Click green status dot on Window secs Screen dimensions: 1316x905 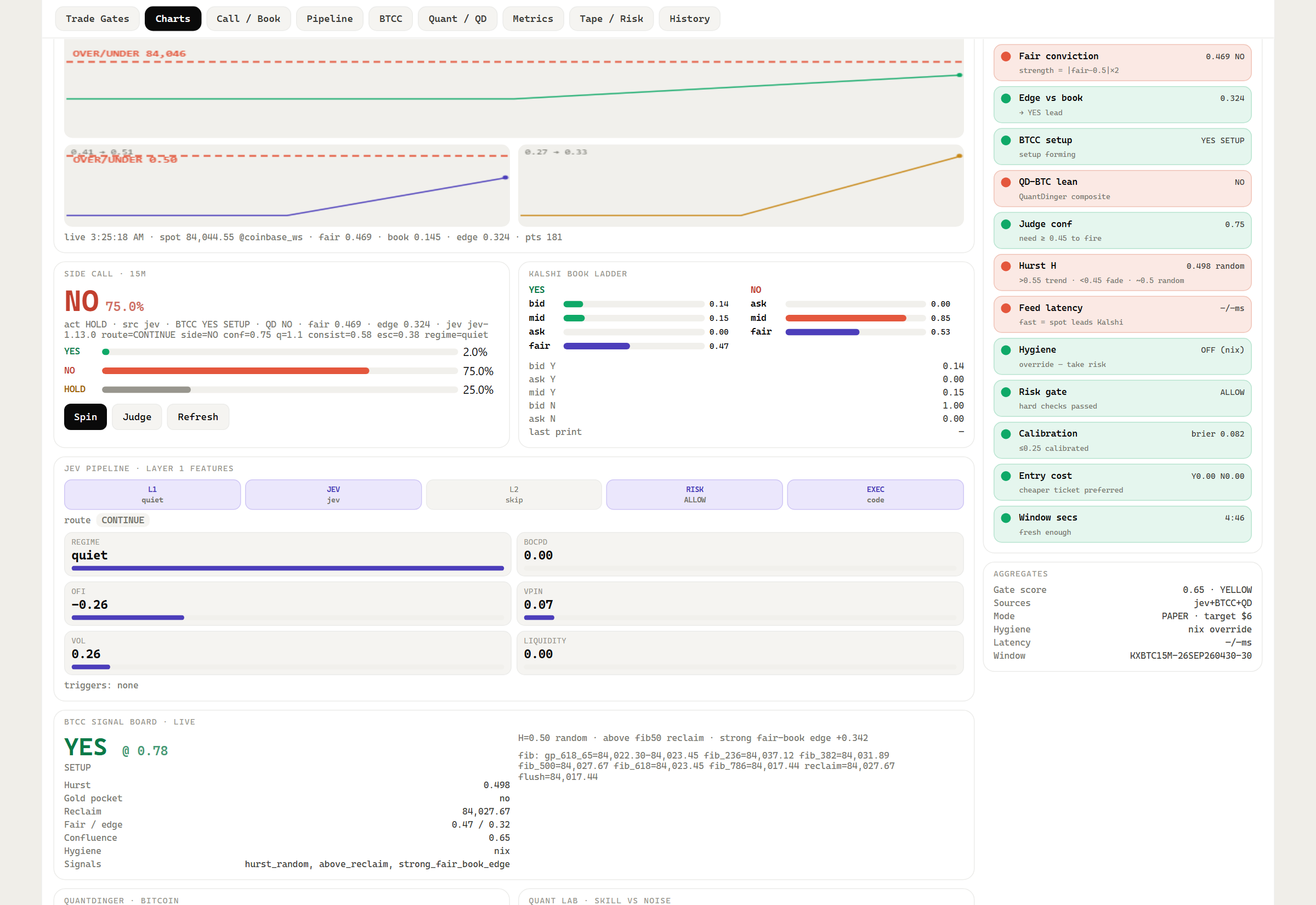pos(1006,518)
